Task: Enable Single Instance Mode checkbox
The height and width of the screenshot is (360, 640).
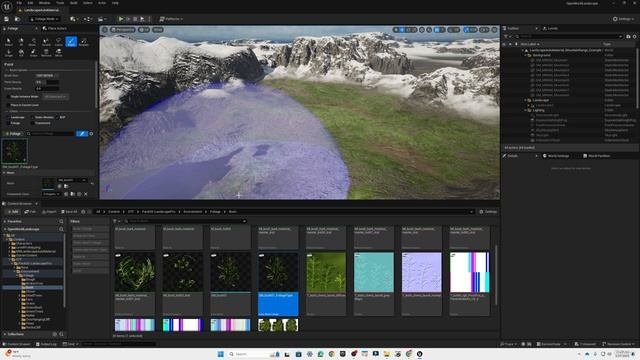Action: point(8,97)
